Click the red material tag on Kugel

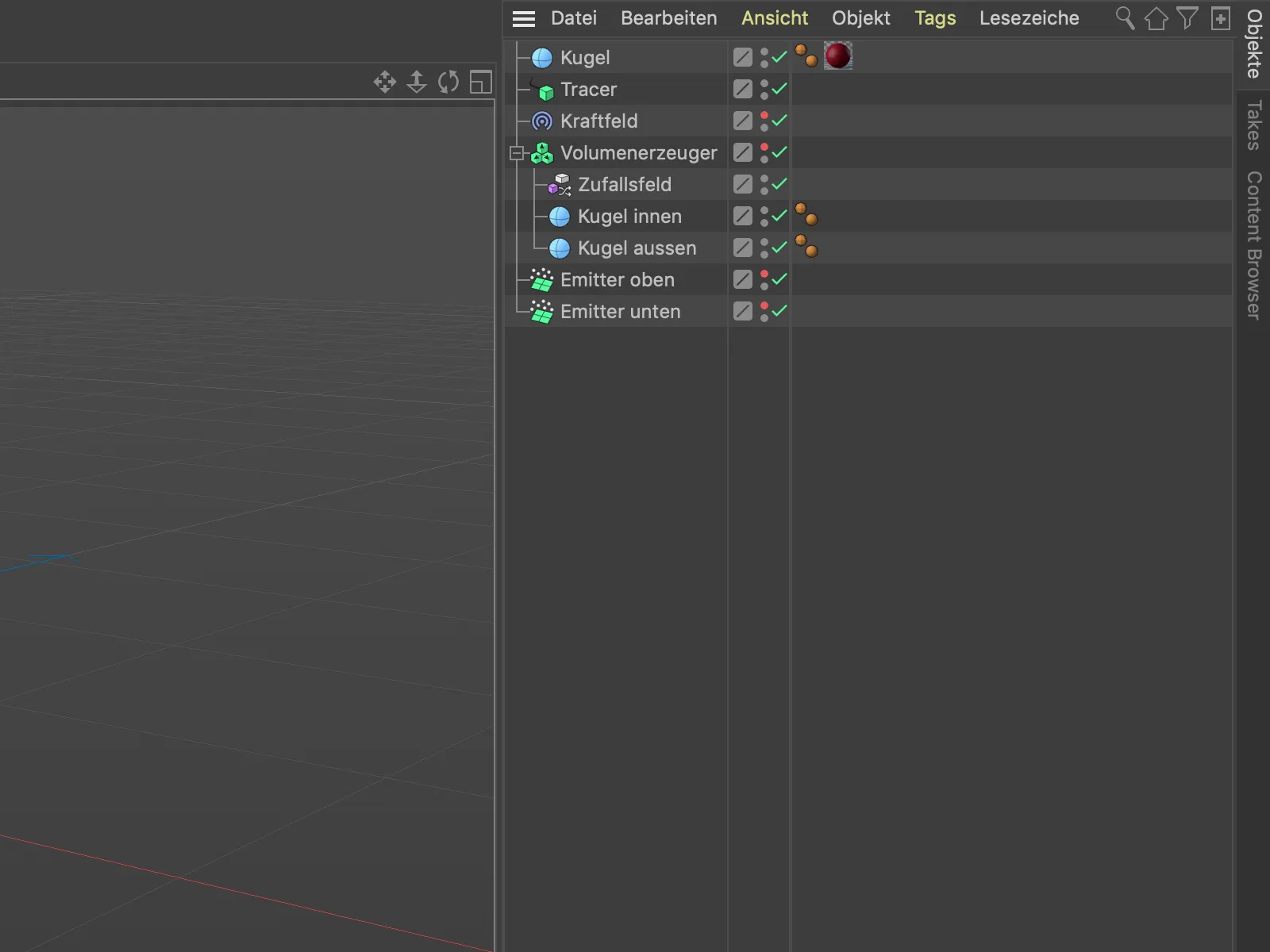838,56
